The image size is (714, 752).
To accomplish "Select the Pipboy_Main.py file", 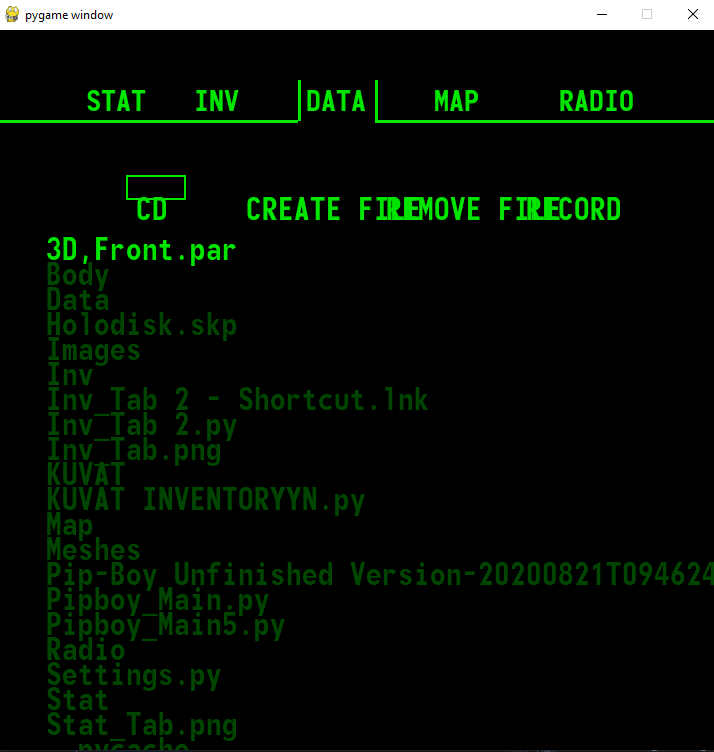I will point(158,600).
